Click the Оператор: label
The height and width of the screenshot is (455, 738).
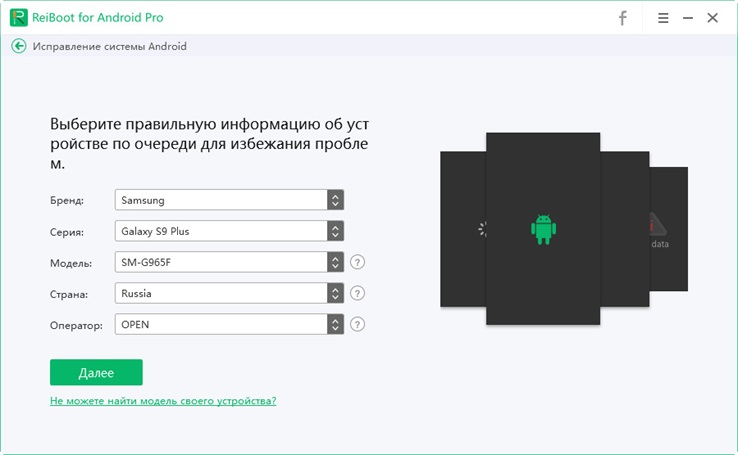click(x=76, y=326)
